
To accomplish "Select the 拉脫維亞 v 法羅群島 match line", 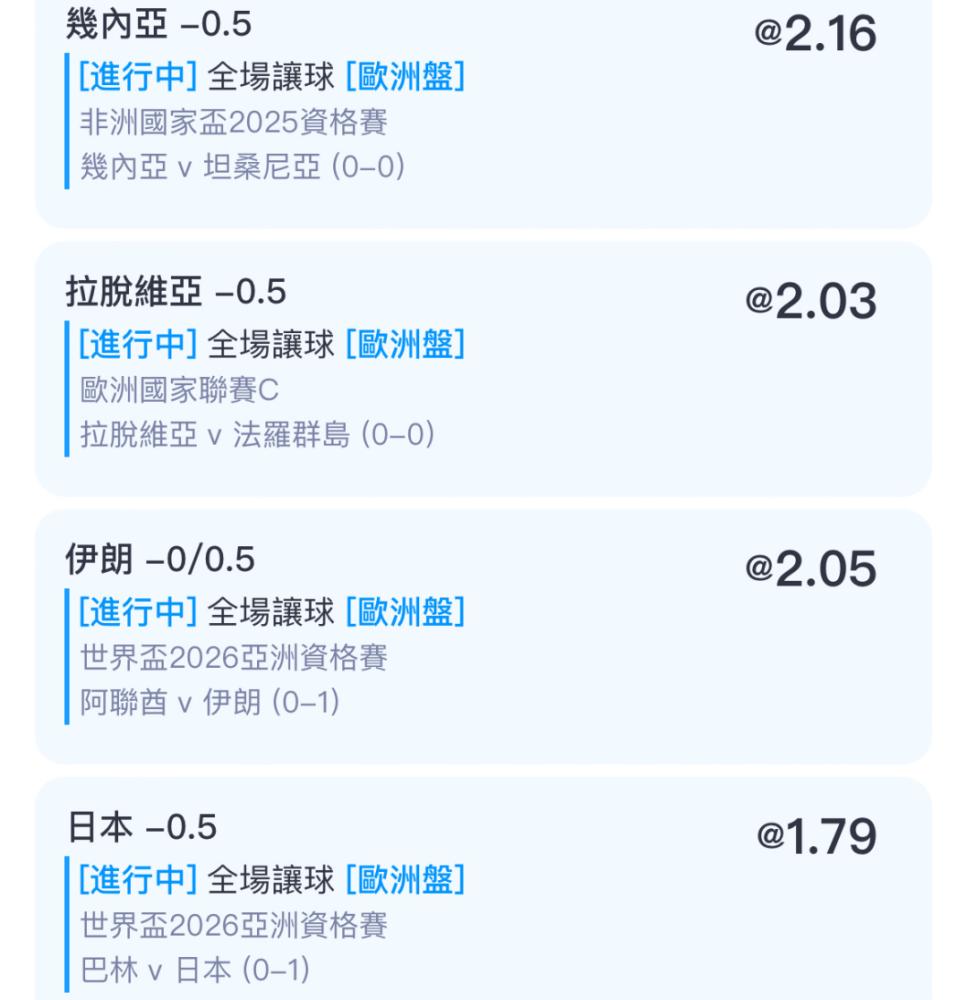I will click(257, 434).
